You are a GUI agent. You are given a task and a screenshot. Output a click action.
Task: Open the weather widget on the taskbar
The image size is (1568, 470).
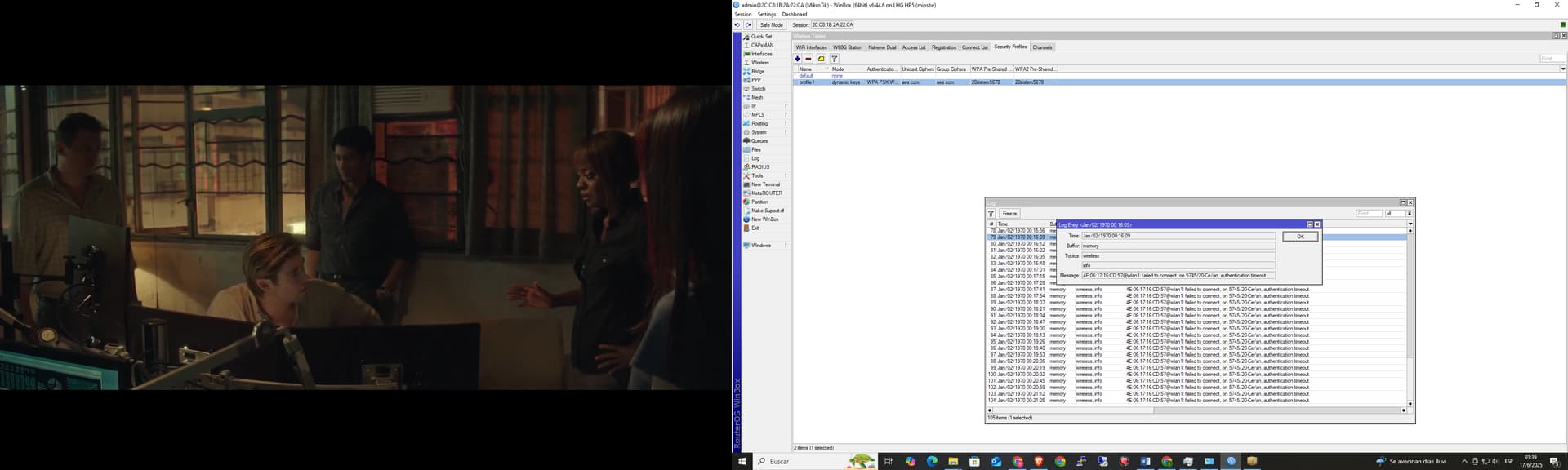[1414, 462]
